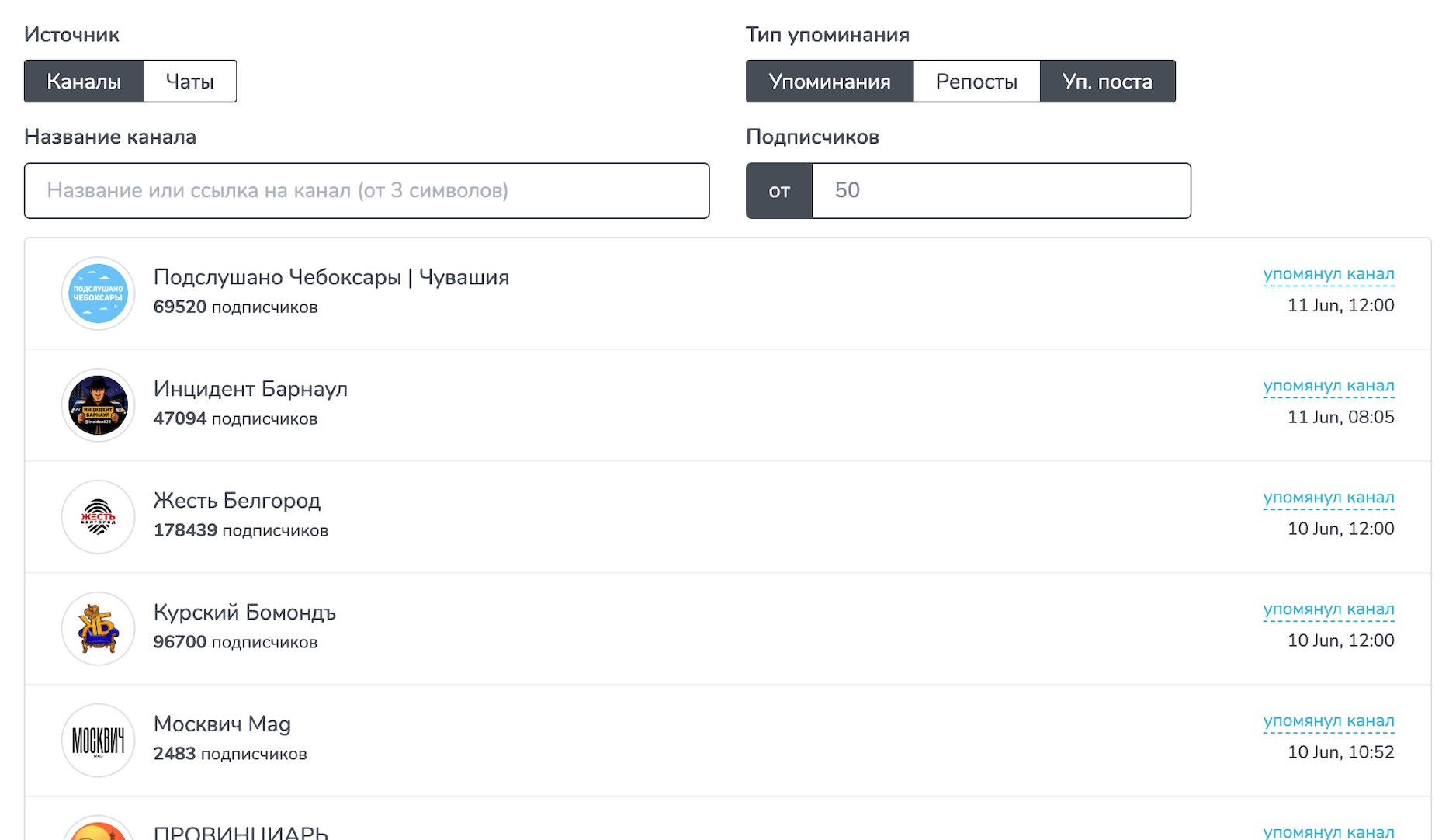The image size is (1456, 840).
Task: Edit the minimum subscribers field
Action: (x=1001, y=191)
